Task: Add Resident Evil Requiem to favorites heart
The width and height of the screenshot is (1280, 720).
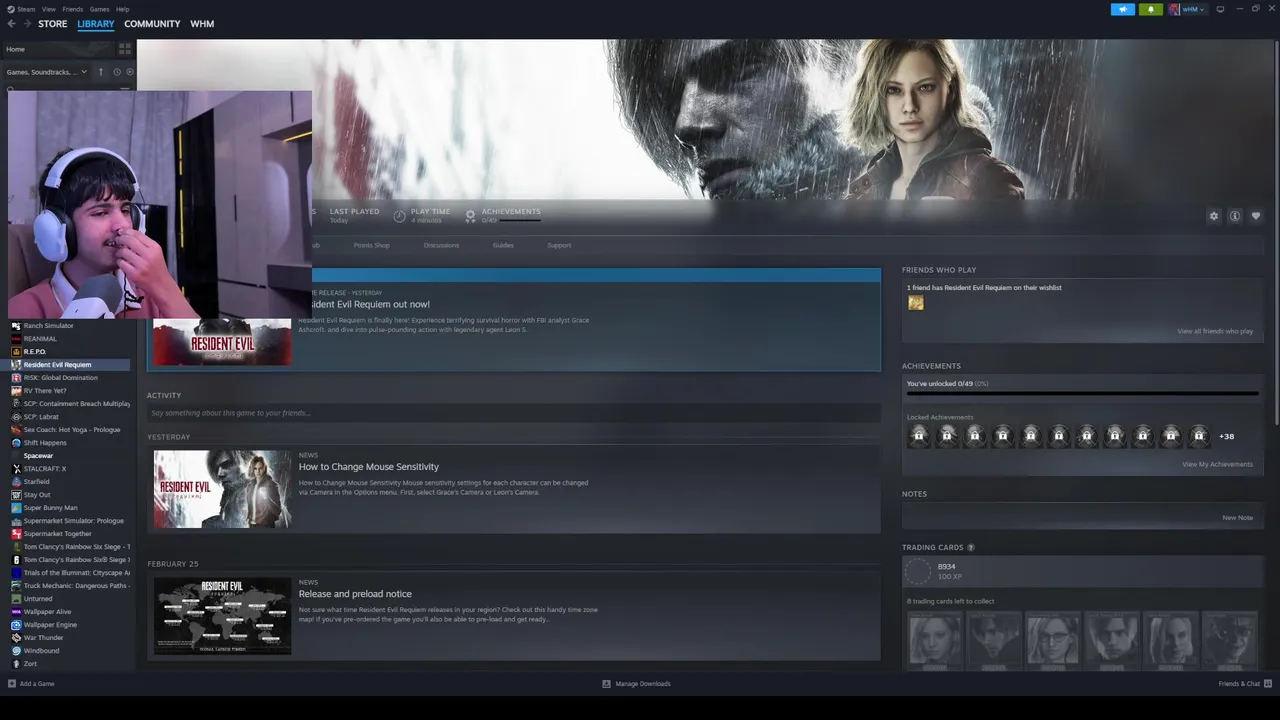Action: tap(1256, 216)
